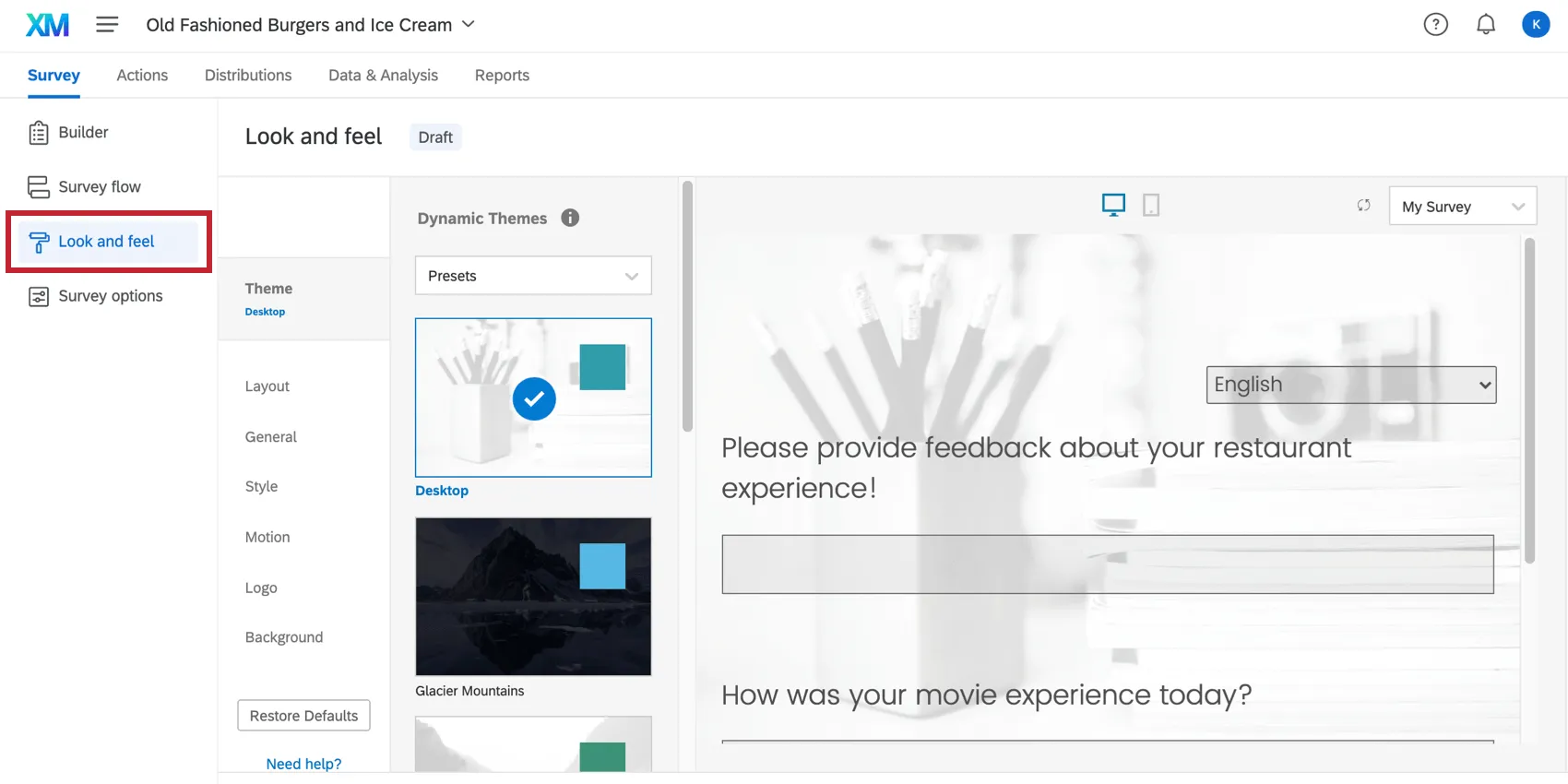This screenshot has height=784, width=1568.
Task: Open the My Survey dropdown
Action: pyautogui.click(x=1463, y=207)
